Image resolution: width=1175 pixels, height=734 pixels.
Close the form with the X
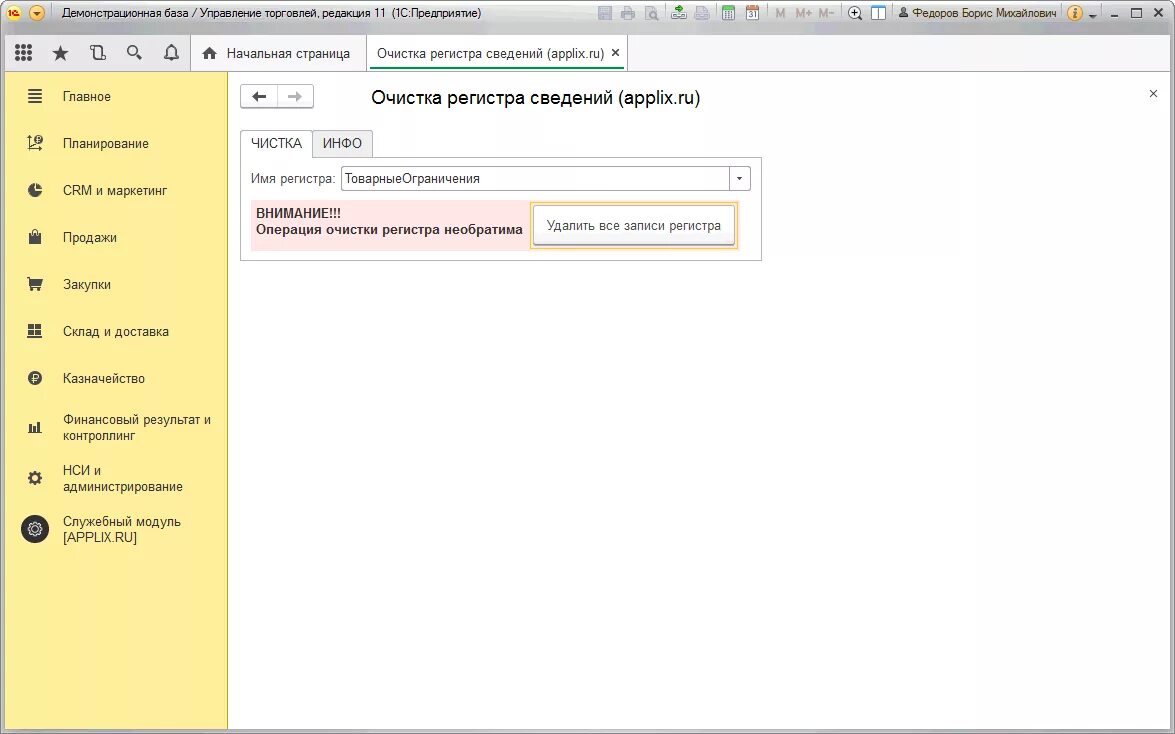[x=1153, y=94]
